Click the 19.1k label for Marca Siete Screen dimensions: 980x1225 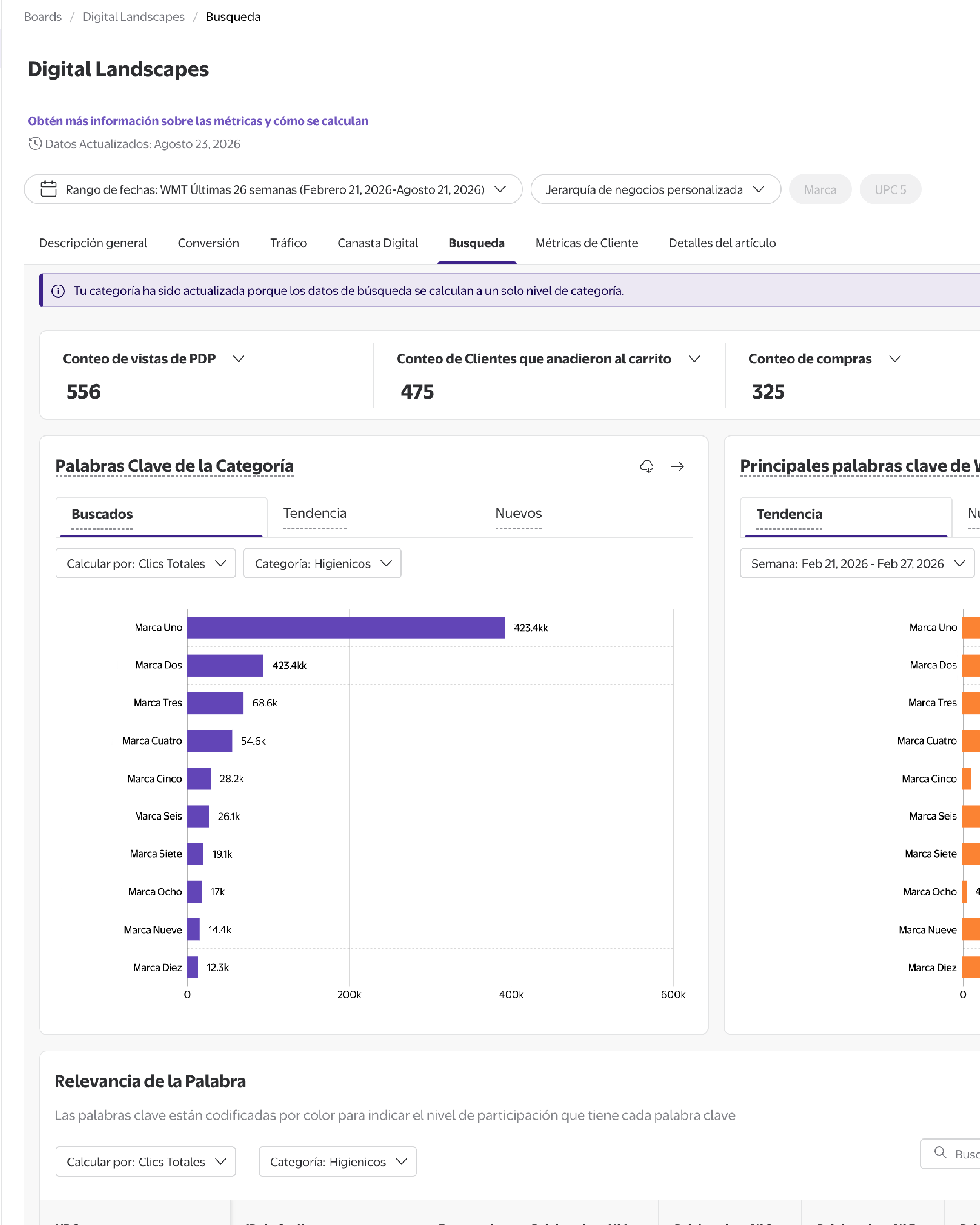pos(222,854)
